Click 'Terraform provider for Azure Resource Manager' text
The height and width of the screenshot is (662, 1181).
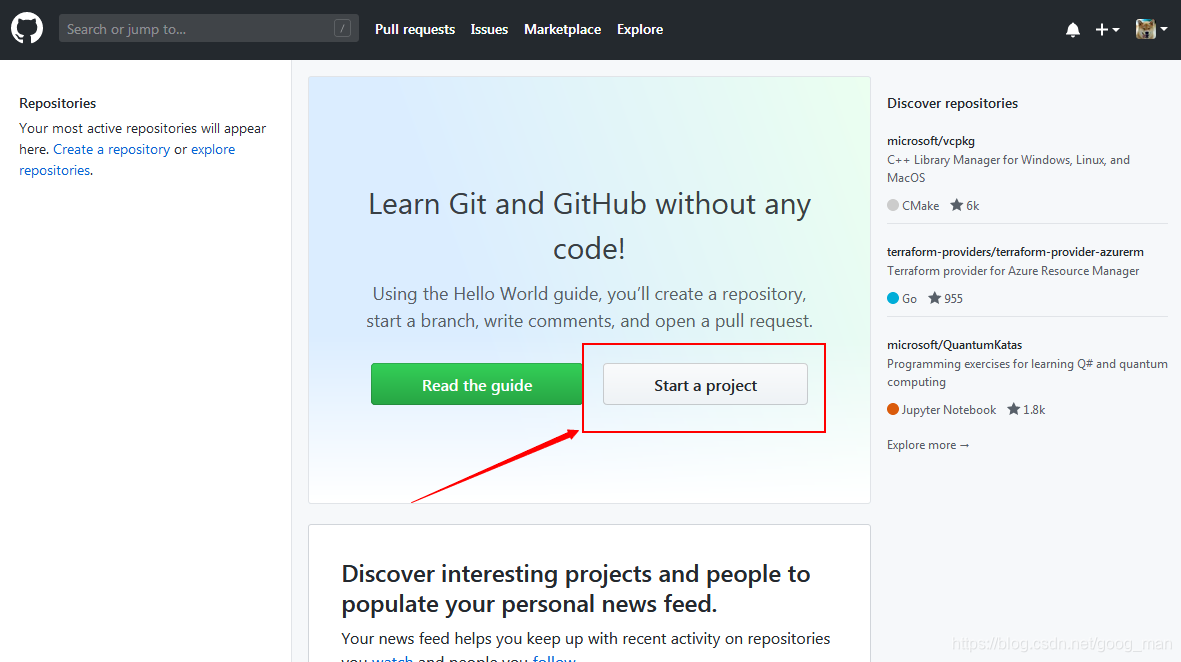pos(1013,271)
